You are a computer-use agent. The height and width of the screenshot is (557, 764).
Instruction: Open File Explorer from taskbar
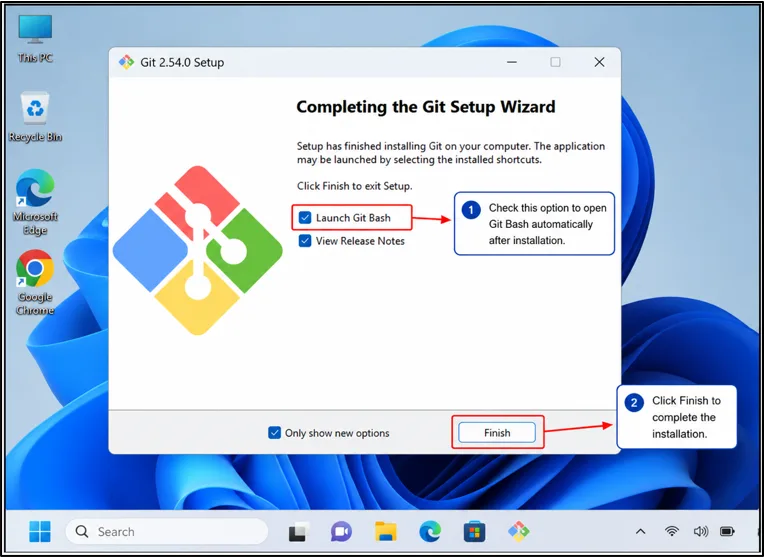(x=386, y=531)
